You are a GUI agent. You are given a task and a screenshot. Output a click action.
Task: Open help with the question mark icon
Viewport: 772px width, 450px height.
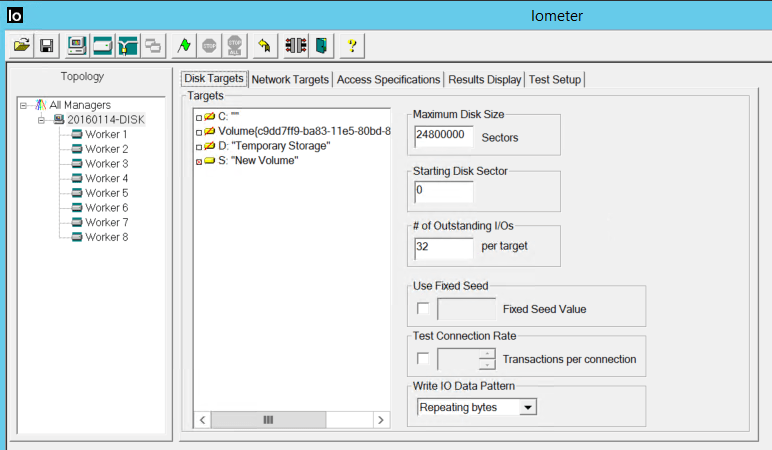pos(353,45)
